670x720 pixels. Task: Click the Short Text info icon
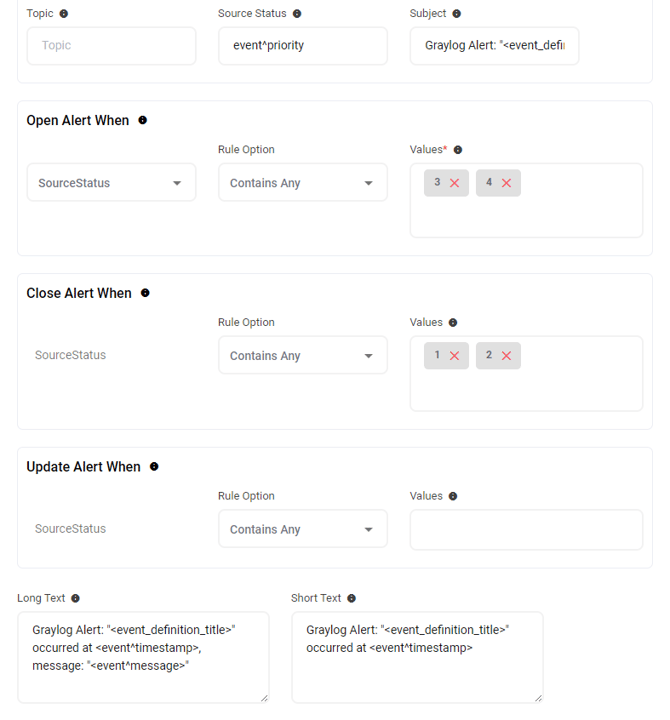point(351,598)
